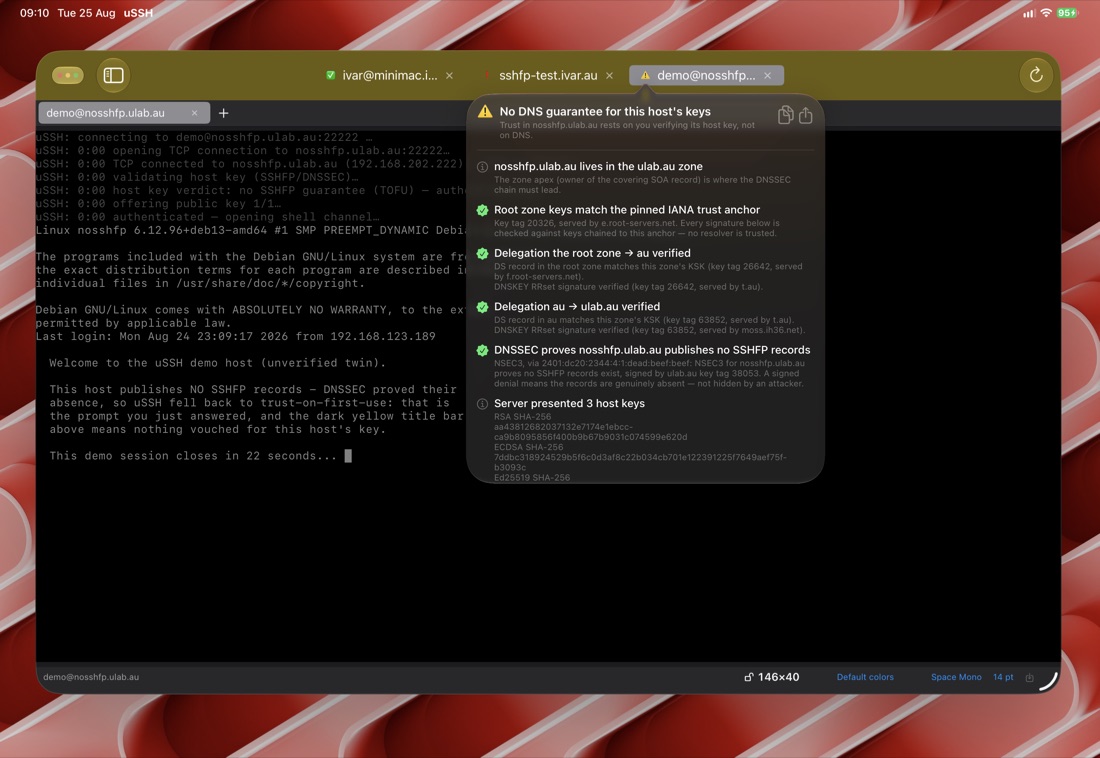Copy the DNS verification report
Viewport: 1100px width, 758px height.
point(786,114)
